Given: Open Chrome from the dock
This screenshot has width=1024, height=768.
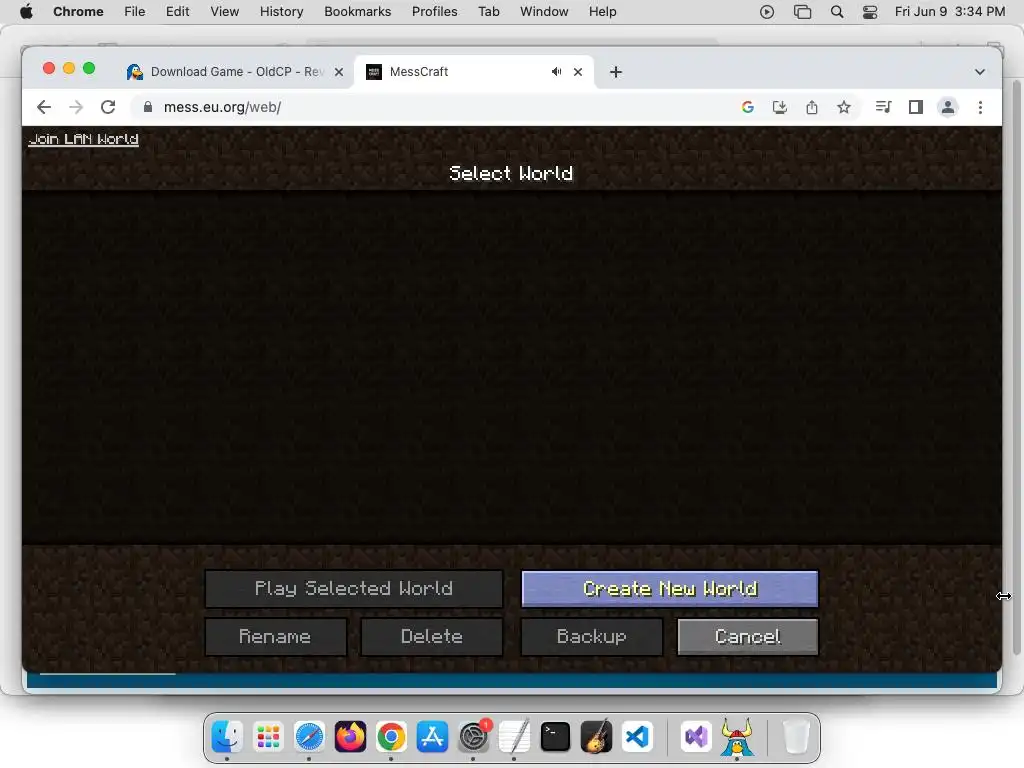Looking at the screenshot, I should [391, 737].
